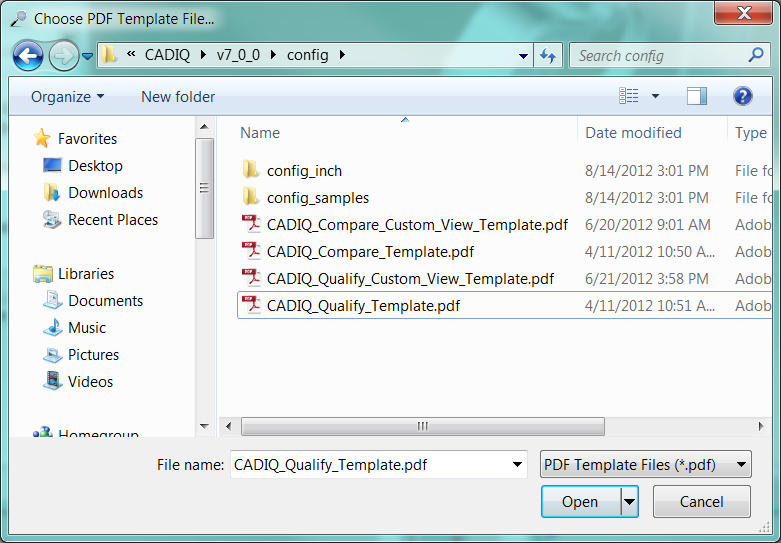Change view using the view icon
The width and height of the screenshot is (781, 543).
[x=629, y=96]
